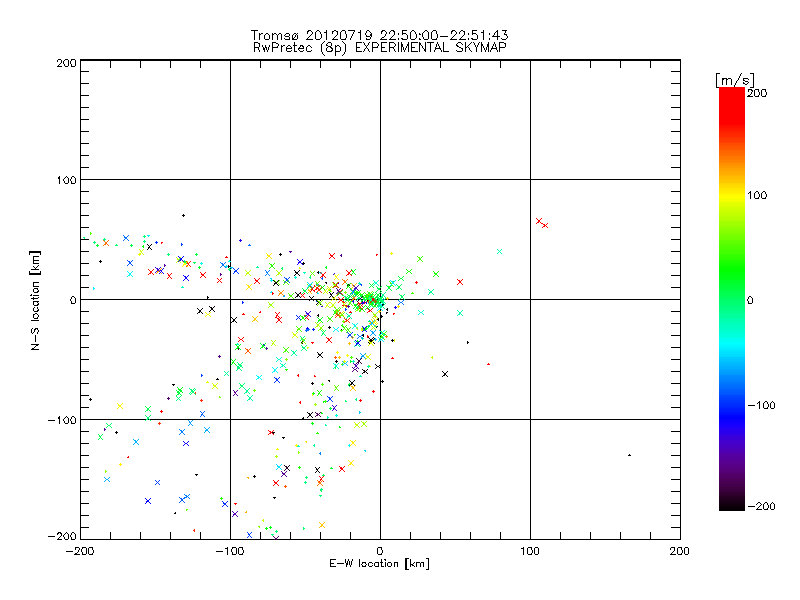This screenshot has height=600, width=800.
Task: Click the [m/s] unit label above color bar
Action: pos(733,78)
